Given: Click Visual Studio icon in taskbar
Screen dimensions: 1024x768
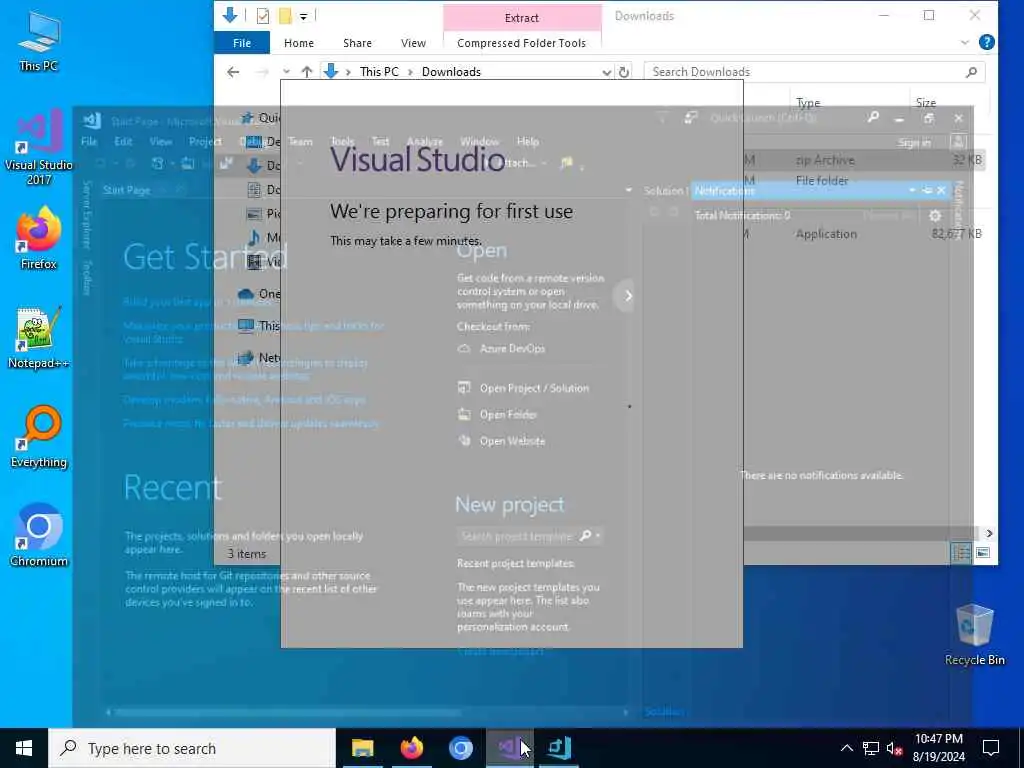Looking at the screenshot, I should pos(509,748).
